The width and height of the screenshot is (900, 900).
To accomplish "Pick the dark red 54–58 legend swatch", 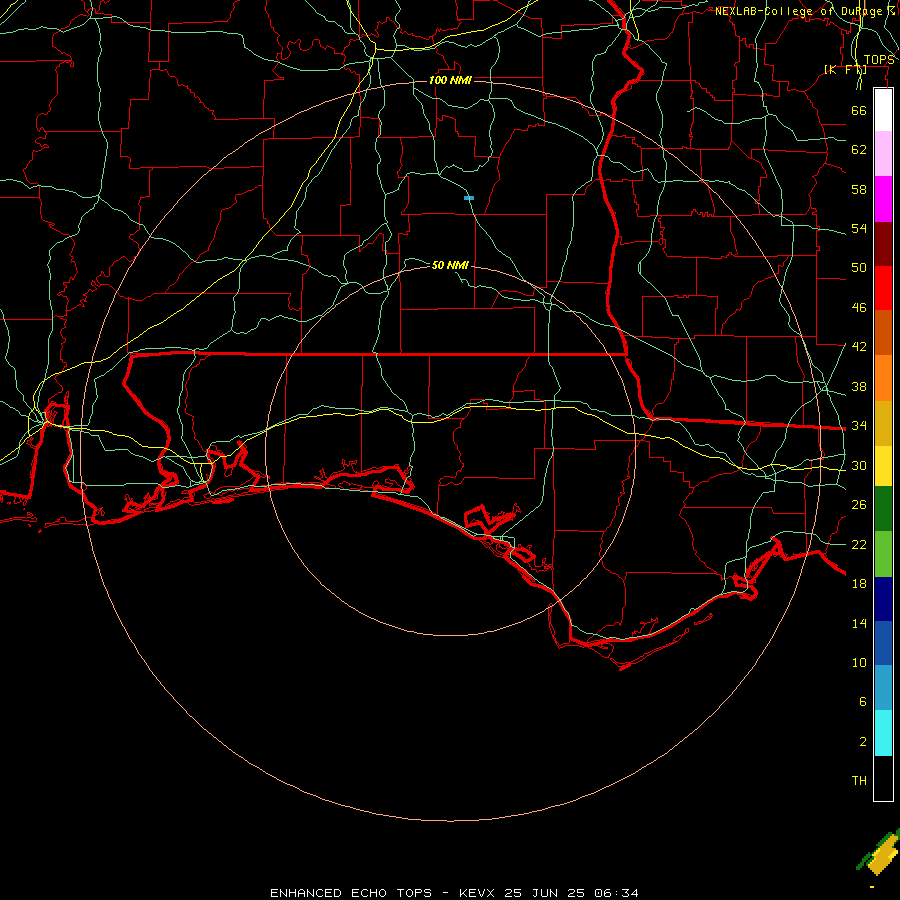I will pos(883,244).
